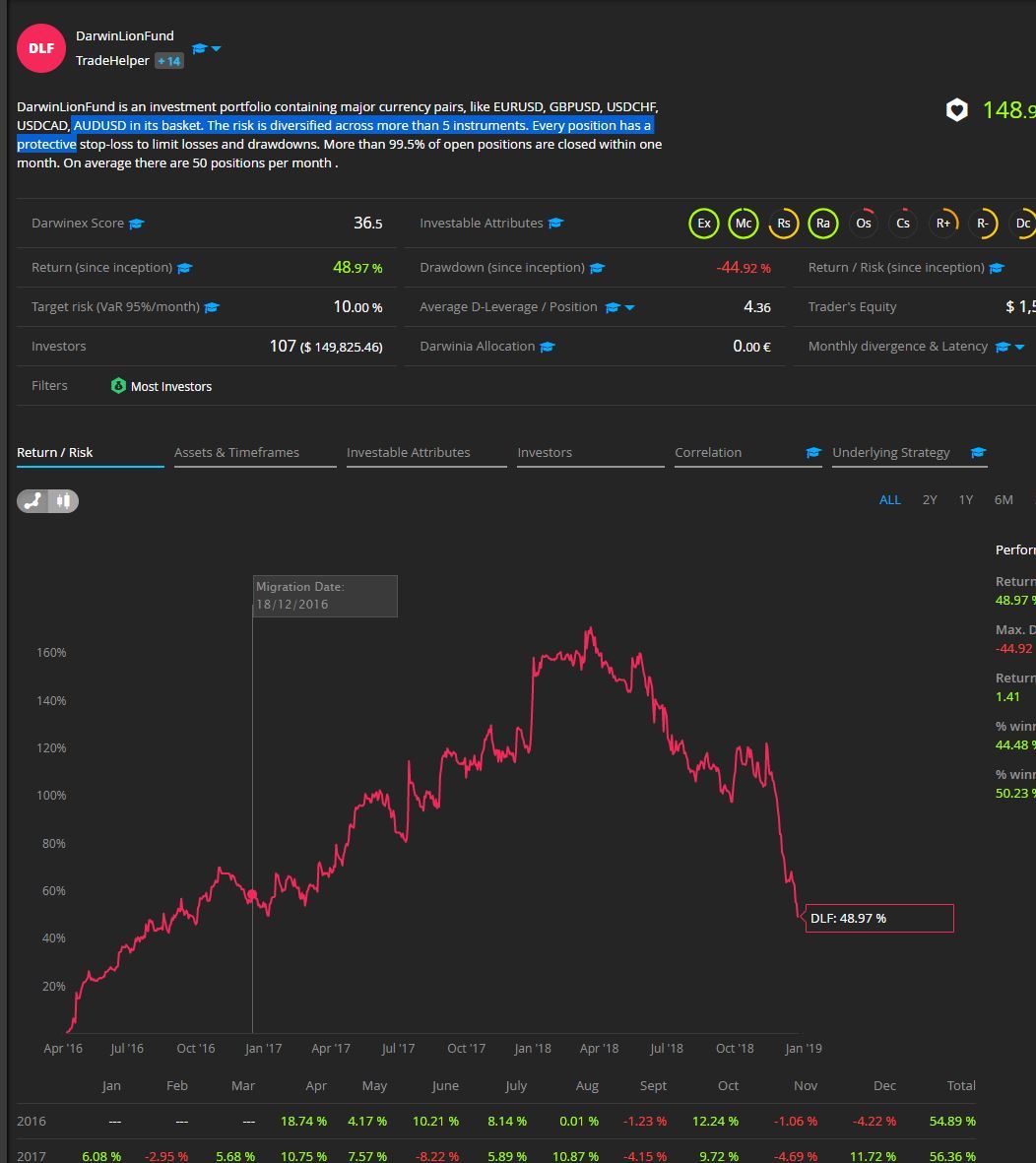The height and width of the screenshot is (1163, 1036).
Task: Select the Os attribute circle
Action: coord(864,224)
